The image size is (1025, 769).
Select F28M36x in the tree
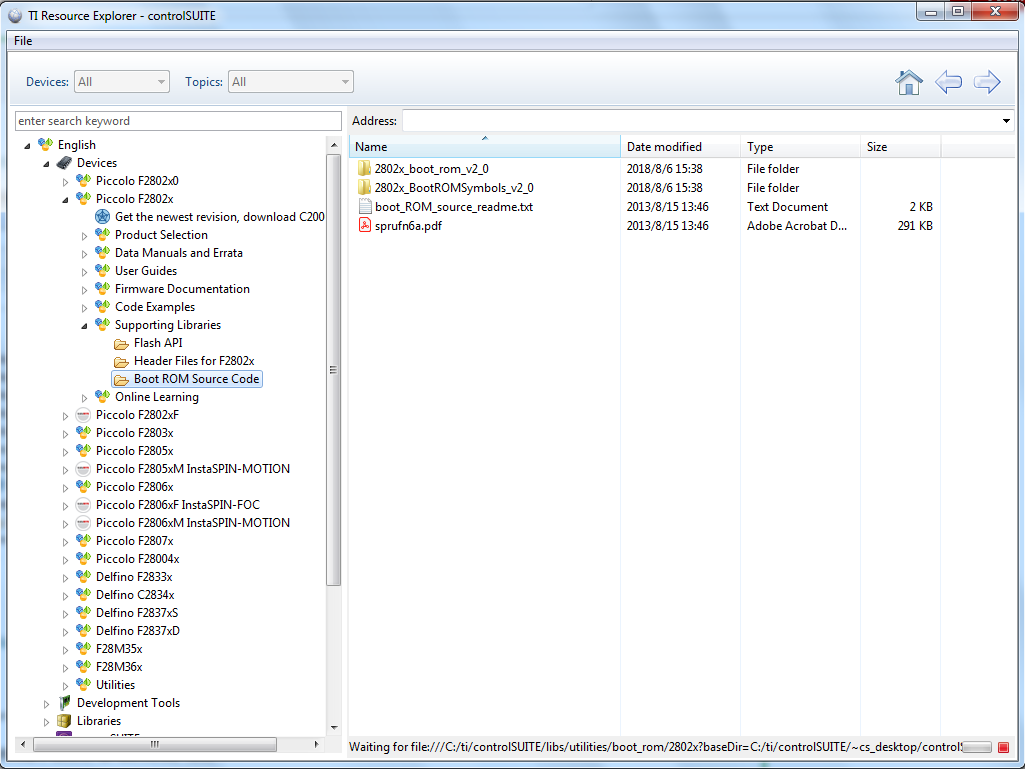click(x=119, y=667)
